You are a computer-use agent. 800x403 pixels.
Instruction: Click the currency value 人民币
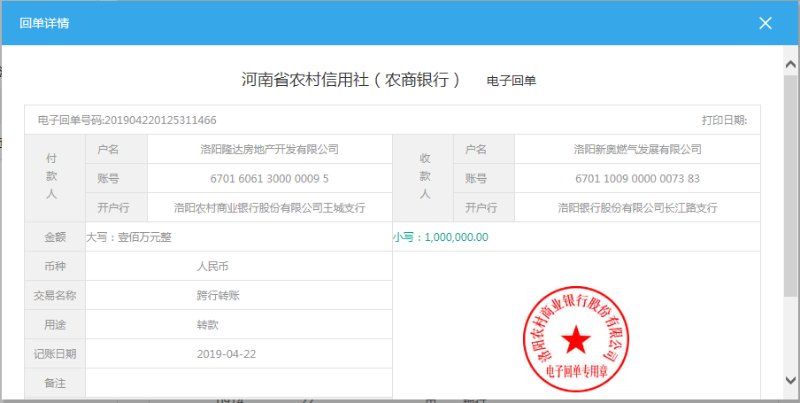point(213,266)
